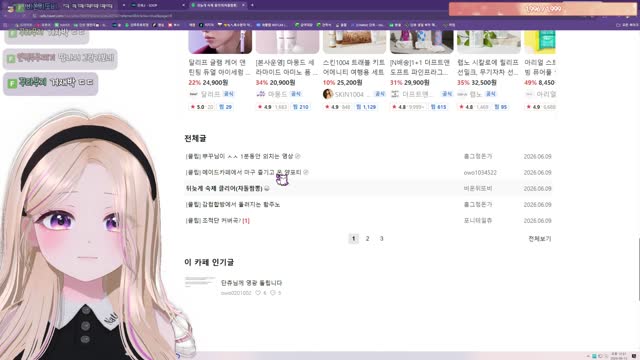This screenshot has width=640, height=360.
Task: Click the attachment icon on the 메이드카페 post
Action: [x=306, y=172]
